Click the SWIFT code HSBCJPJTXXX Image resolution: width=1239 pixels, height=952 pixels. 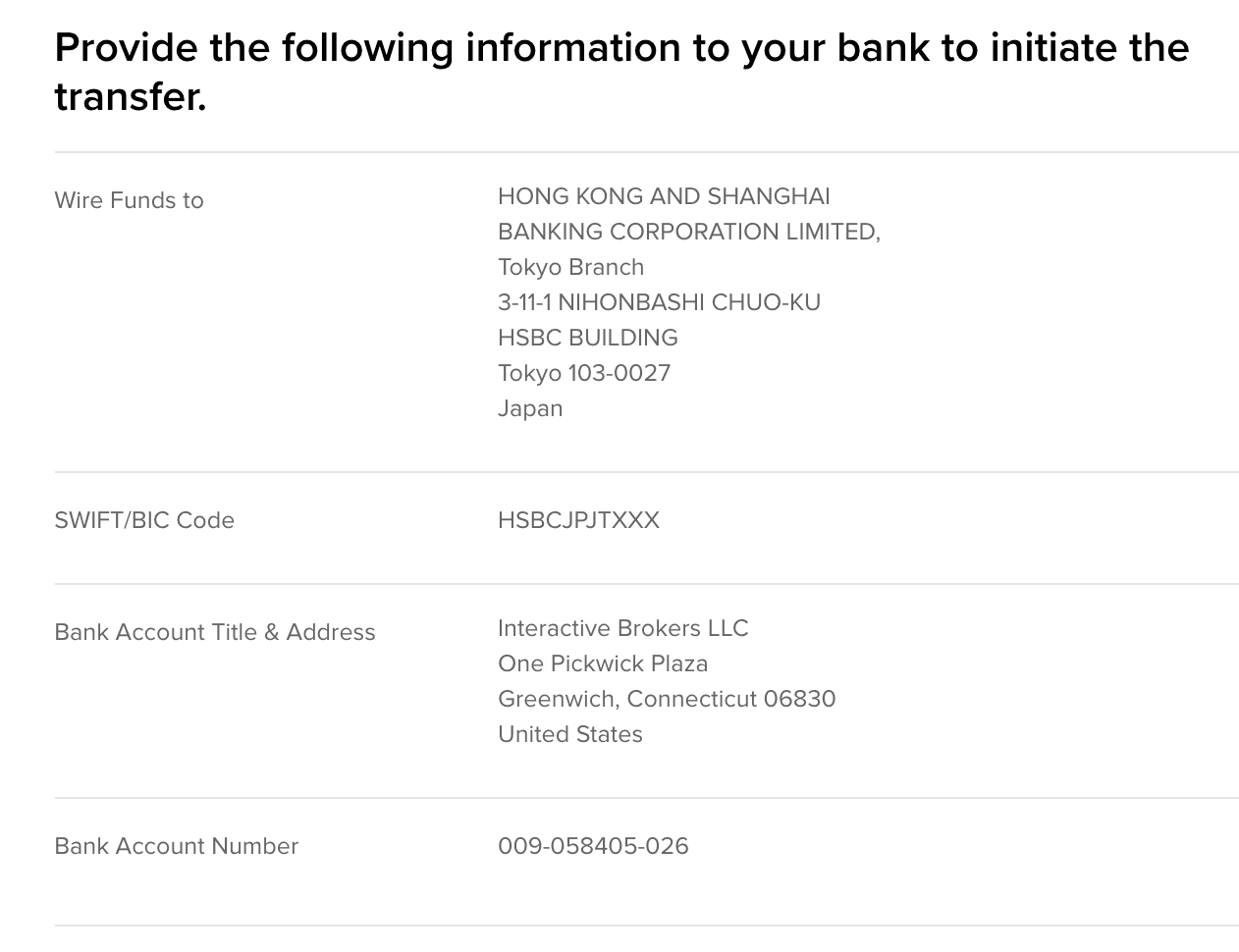click(x=578, y=520)
